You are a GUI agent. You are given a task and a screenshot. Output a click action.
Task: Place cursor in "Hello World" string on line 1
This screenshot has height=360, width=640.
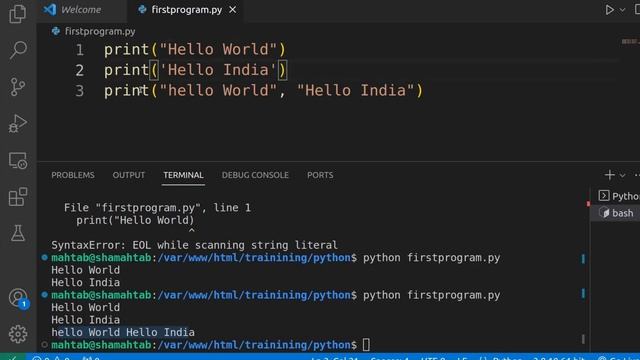click(218, 49)
